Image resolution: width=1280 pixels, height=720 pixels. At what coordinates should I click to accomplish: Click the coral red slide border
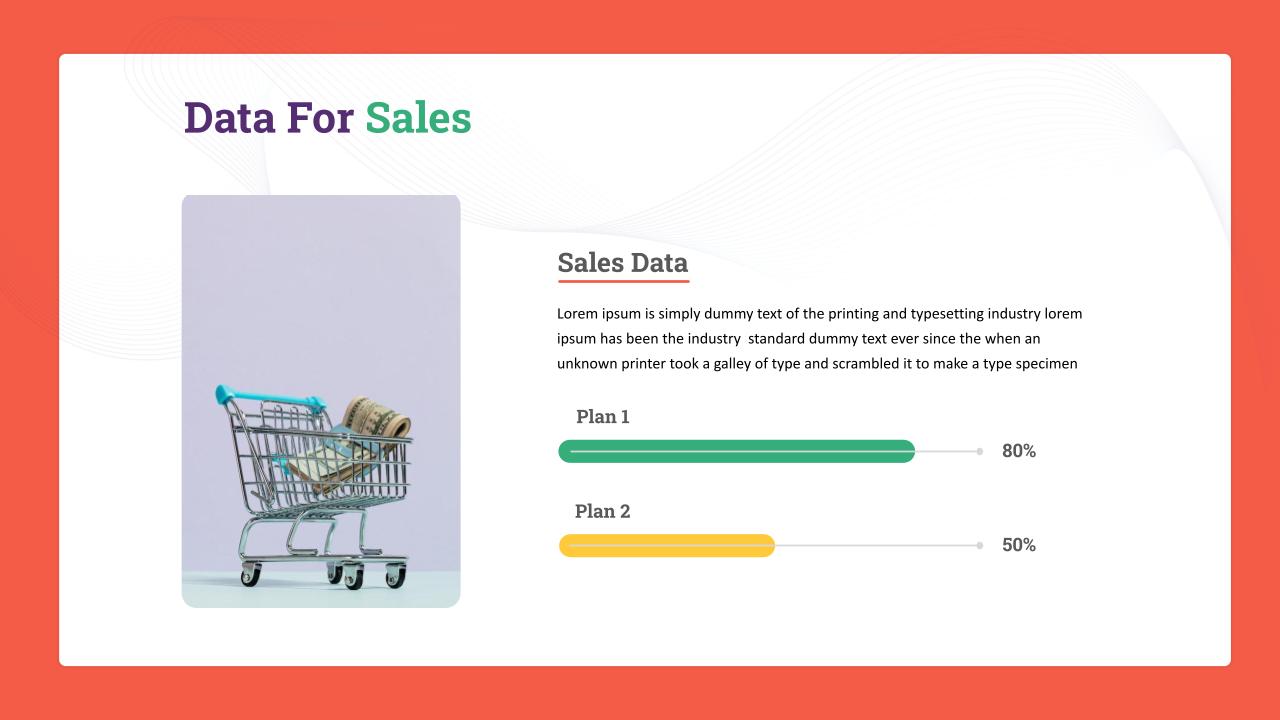click(640, 26)
